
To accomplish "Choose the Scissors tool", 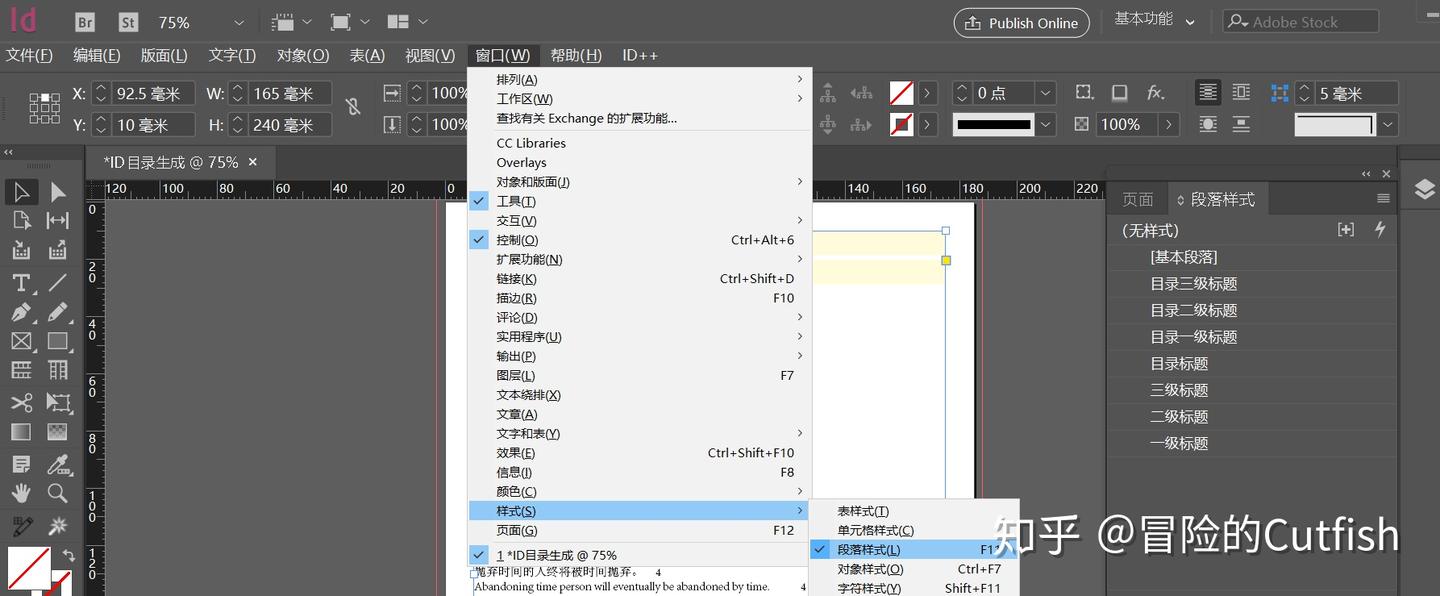I will click(x=22, y=402).
